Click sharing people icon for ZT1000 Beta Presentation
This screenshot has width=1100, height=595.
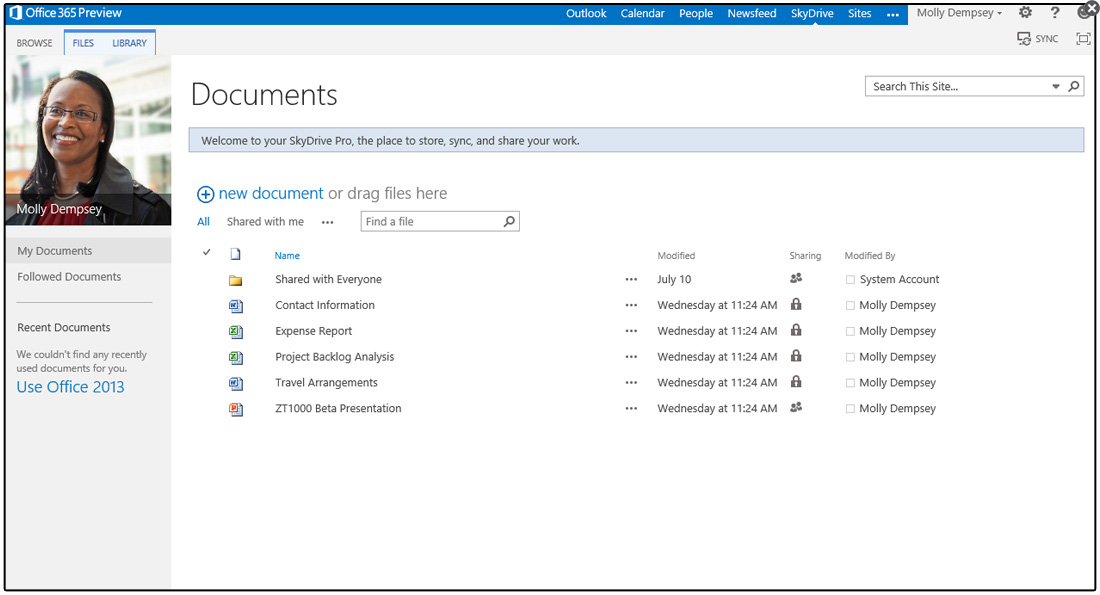(x=796, y=407)
